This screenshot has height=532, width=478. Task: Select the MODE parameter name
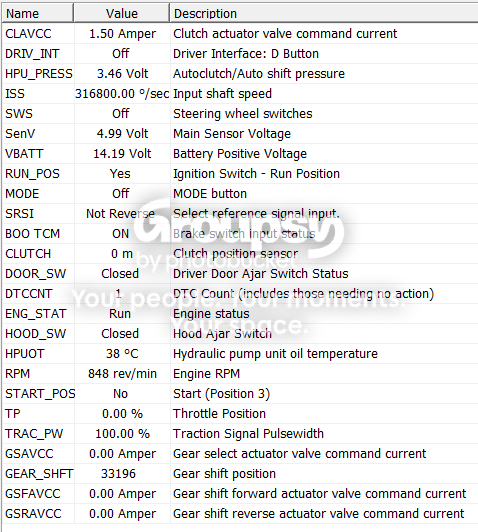tap(22, 194)
